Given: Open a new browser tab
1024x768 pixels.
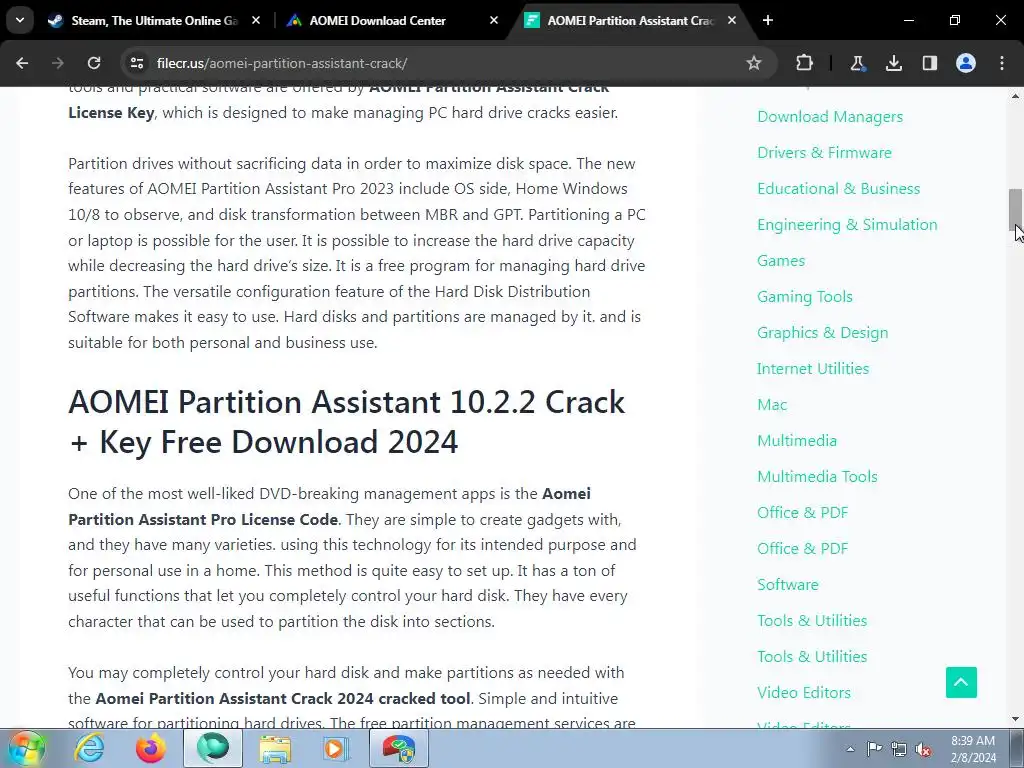Looking at the screenshot, I should click(768, 20).
